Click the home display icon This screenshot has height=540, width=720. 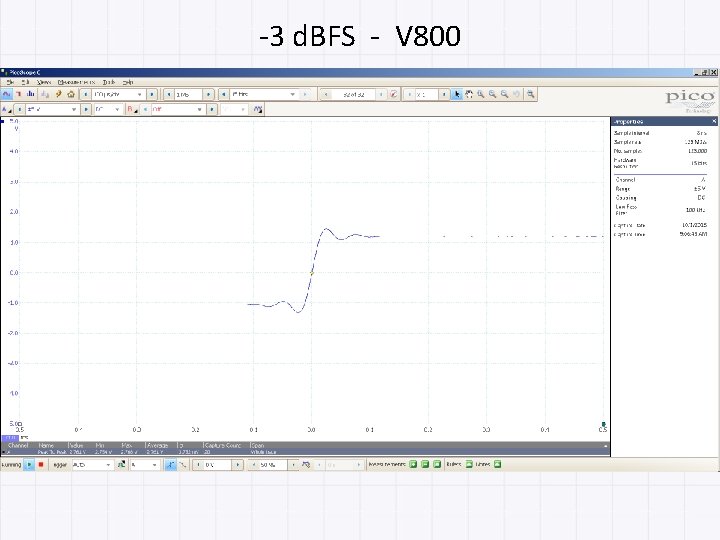71,94
